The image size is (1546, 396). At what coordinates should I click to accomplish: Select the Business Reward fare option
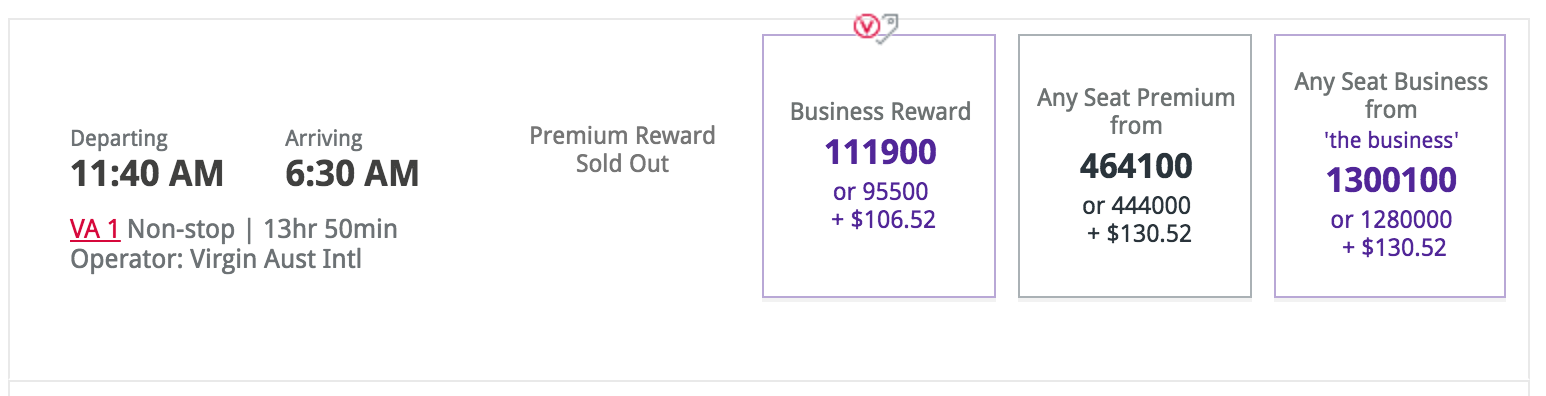point(879,166)
